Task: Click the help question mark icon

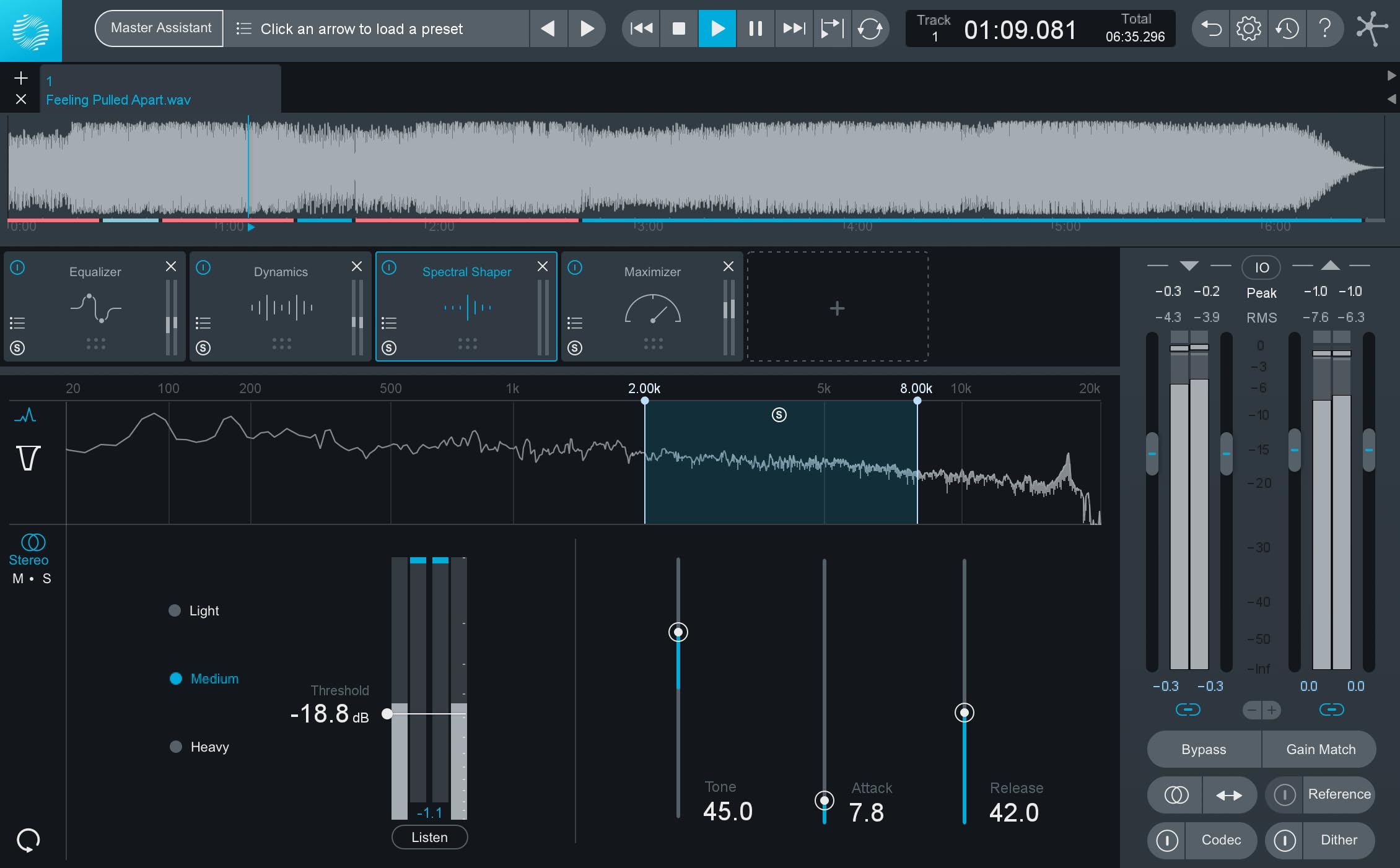Action: 1324,28
